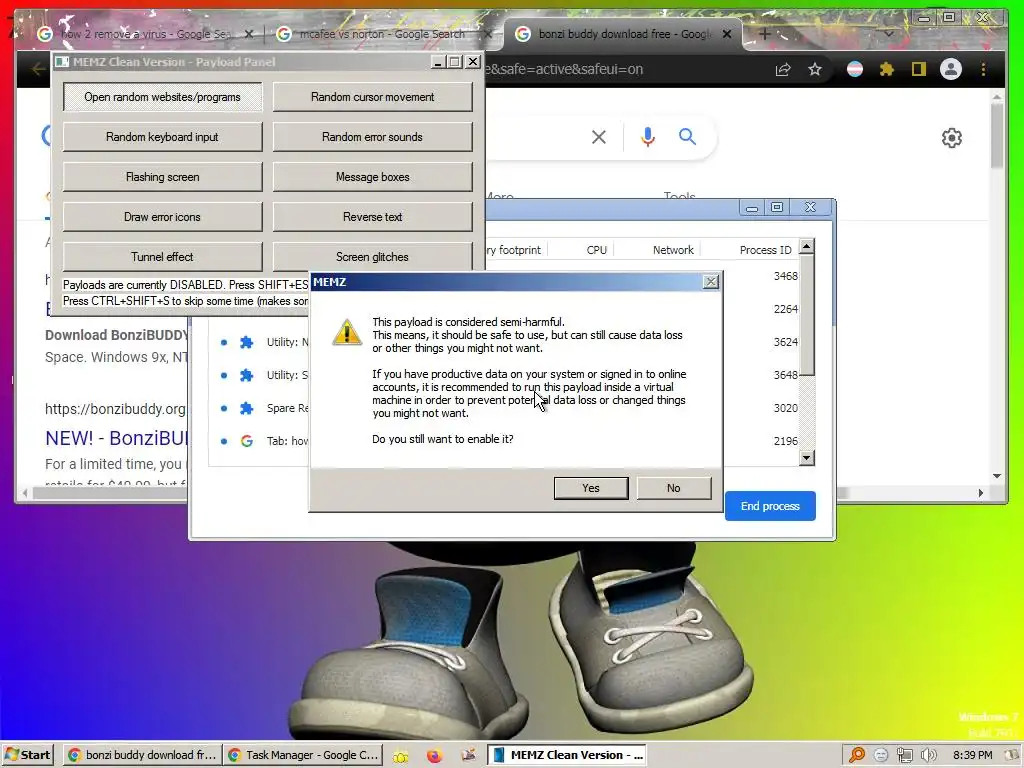This screenshot has width=1024, height=768.
Task: Switch to 'bonzi buddy download free' tab
Action: (x=624, y=34)
